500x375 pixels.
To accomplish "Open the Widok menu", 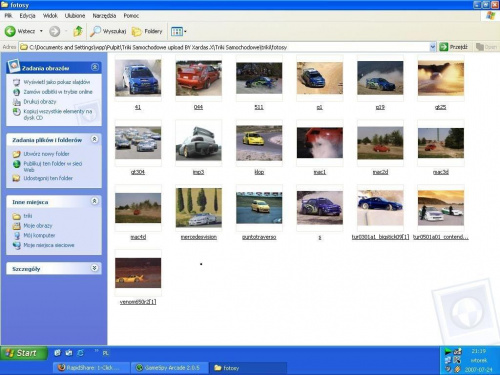I will click(x=50, y=16).
